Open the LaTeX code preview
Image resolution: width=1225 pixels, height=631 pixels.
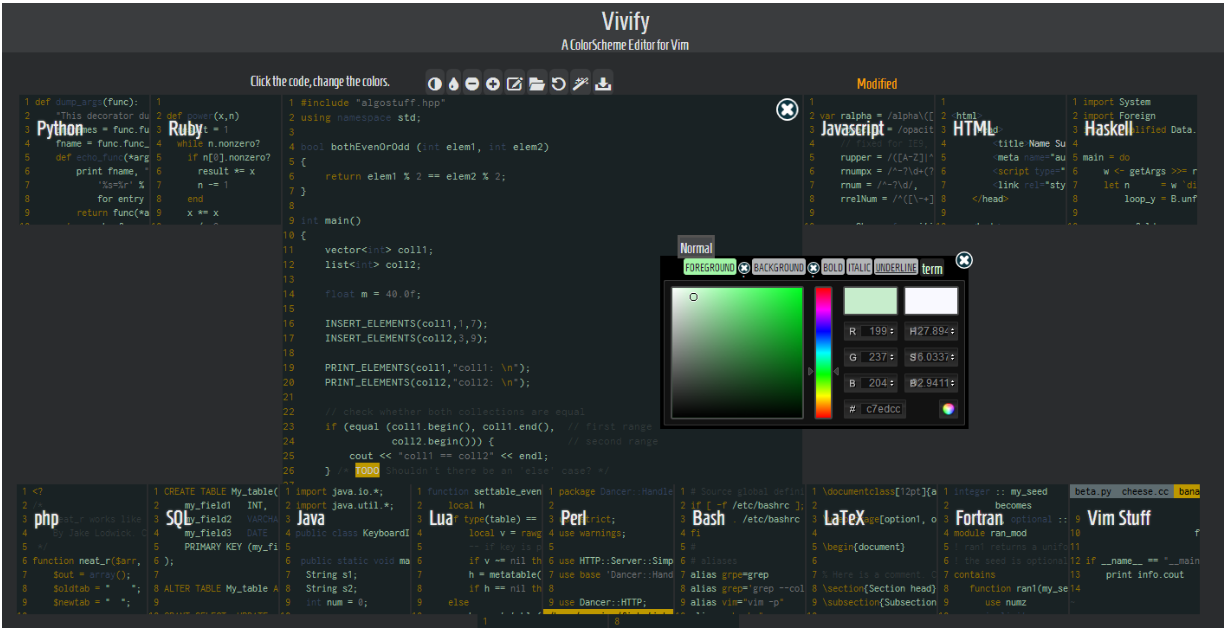click(x=873, y=549)
